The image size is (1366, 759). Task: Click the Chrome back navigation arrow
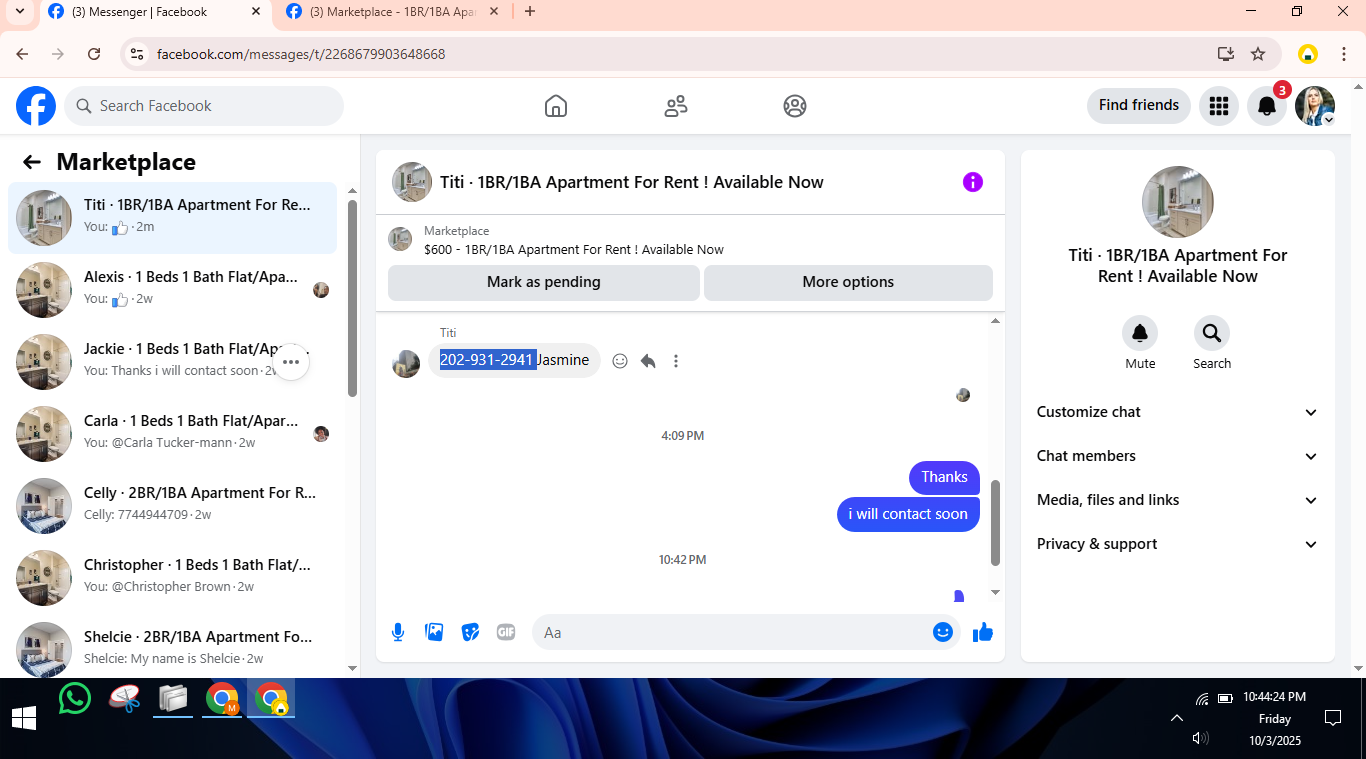pyautogui.click(x=22, y=54)
